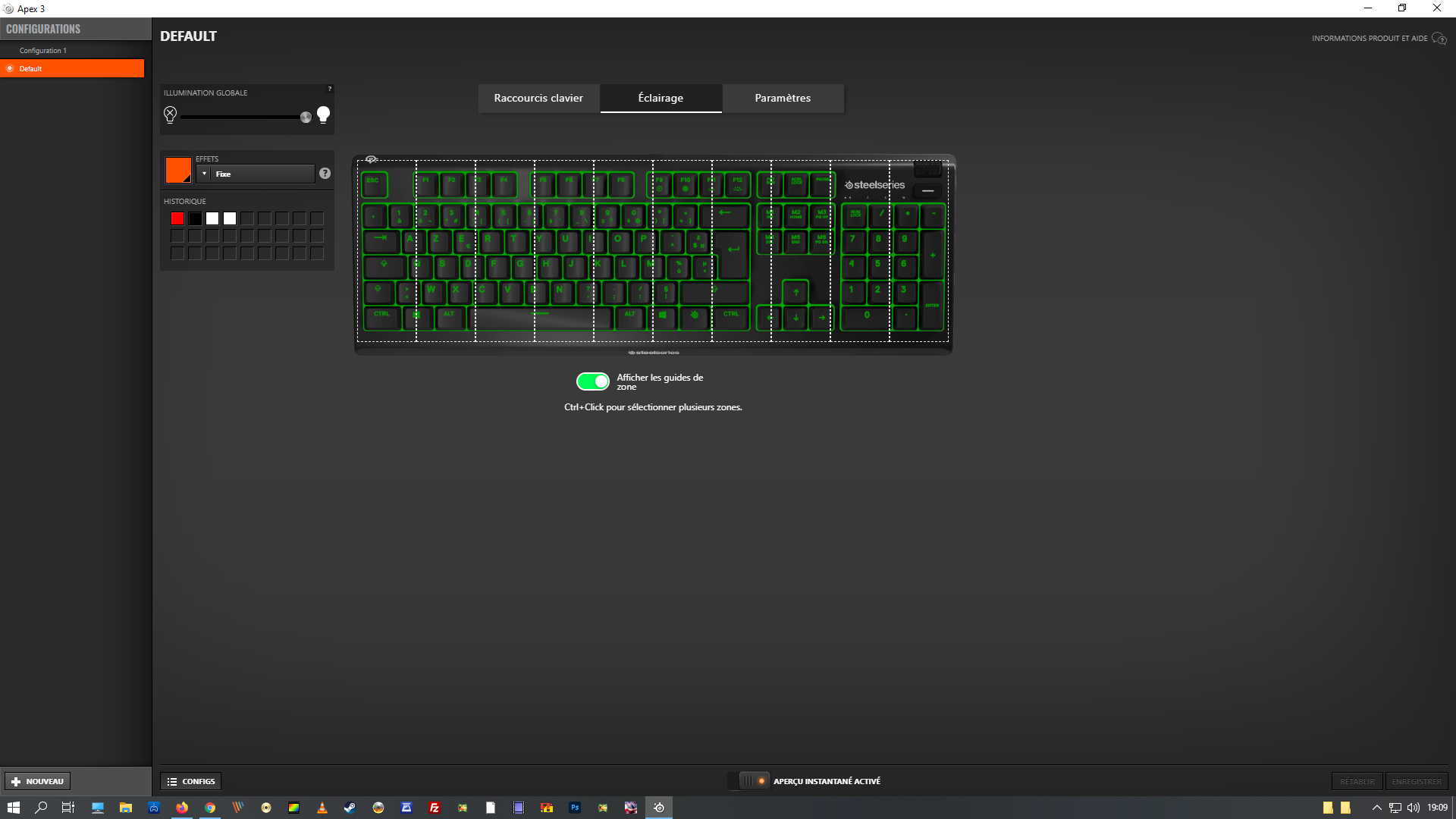Viewport: 1456px width, 819px height.
Task: Click the SteelSeries Engine taskbar icon
Action: 659,808
